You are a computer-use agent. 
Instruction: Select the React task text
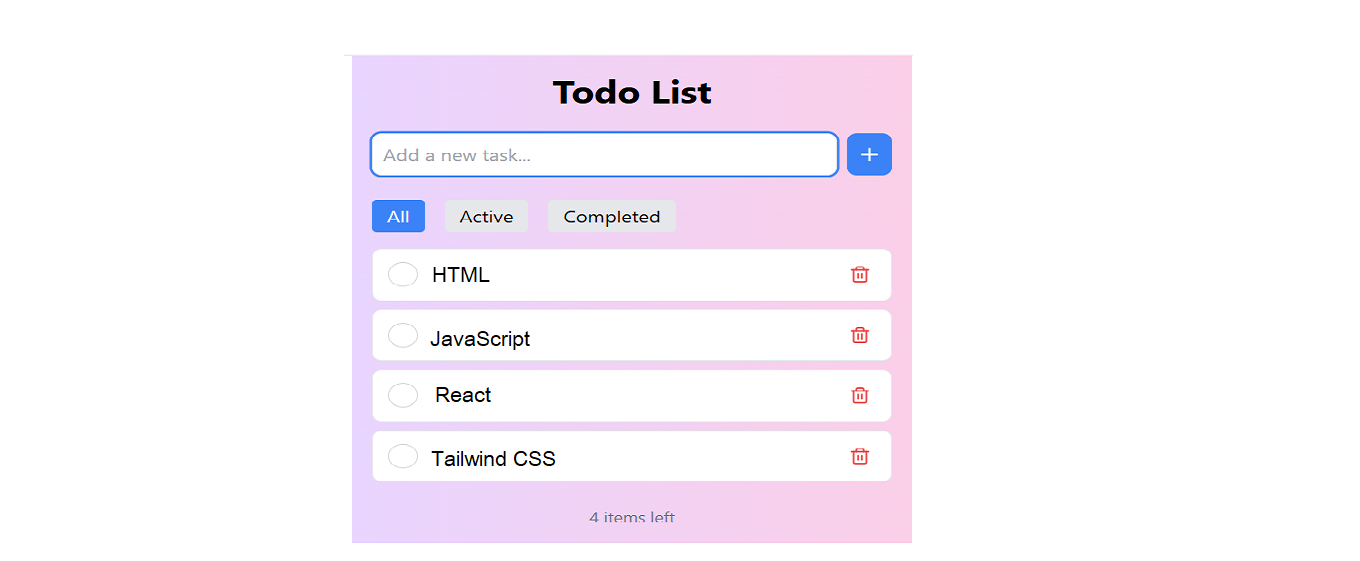[x=463, y=395]
